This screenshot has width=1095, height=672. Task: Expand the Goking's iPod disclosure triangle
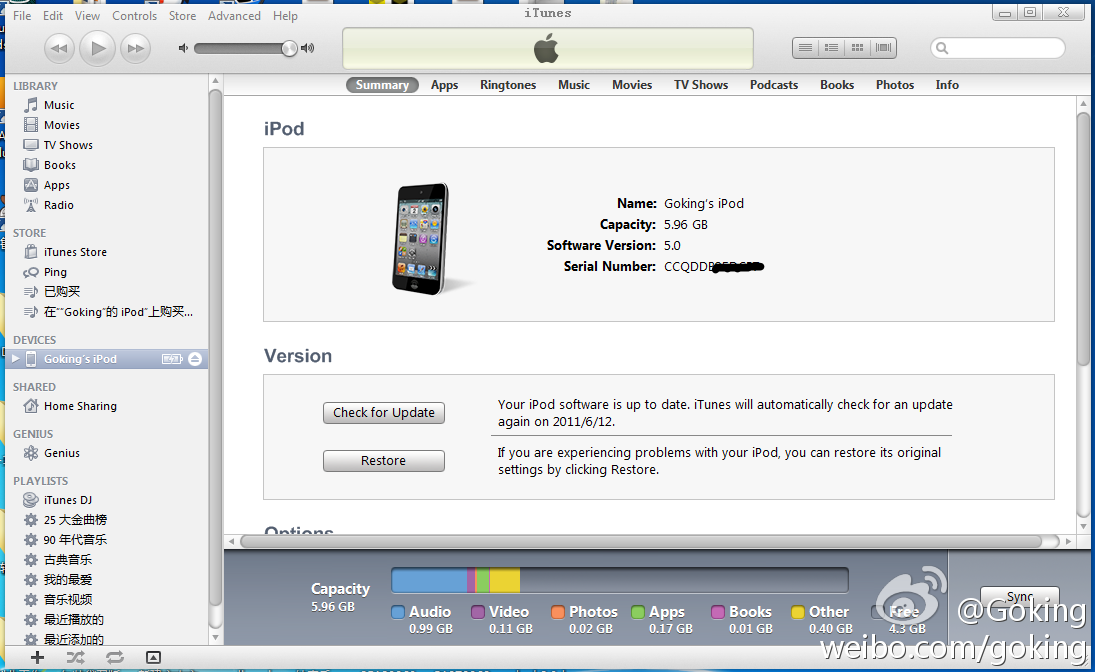[x=15, y=359]
